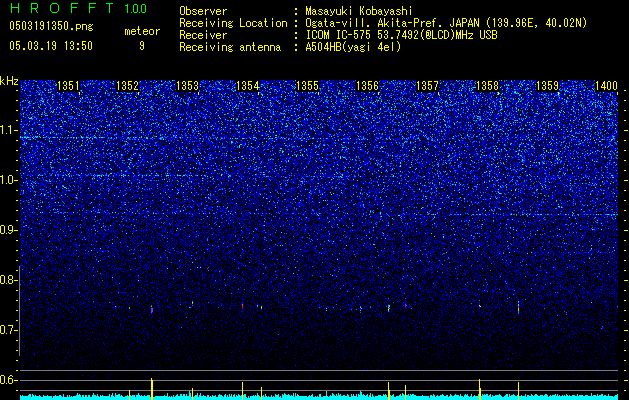Click the HROFFT title text
This screenshot has height=400, width=629.
(x=62, y=8)
